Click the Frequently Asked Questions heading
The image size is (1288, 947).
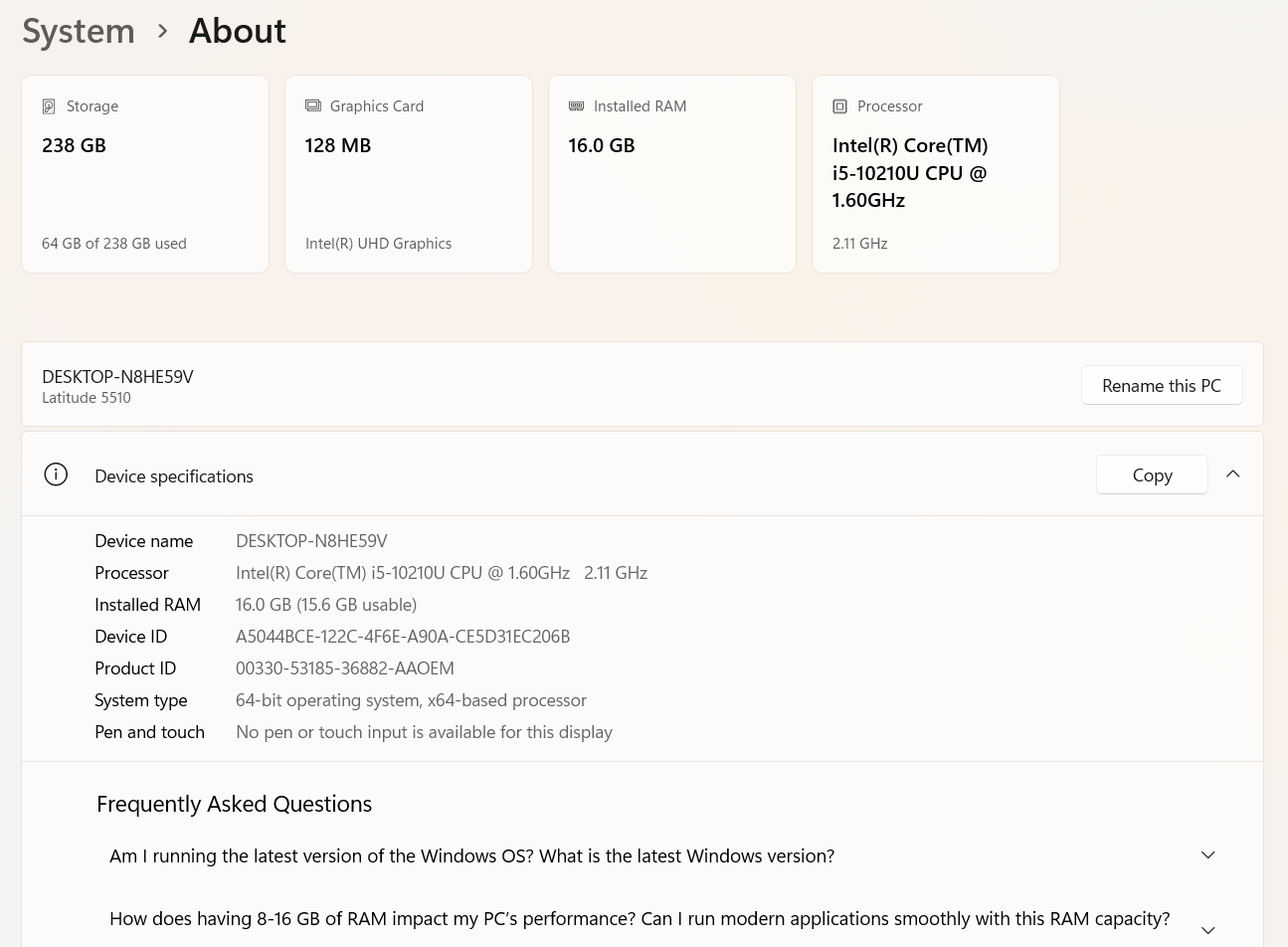[x=234, y=804]
